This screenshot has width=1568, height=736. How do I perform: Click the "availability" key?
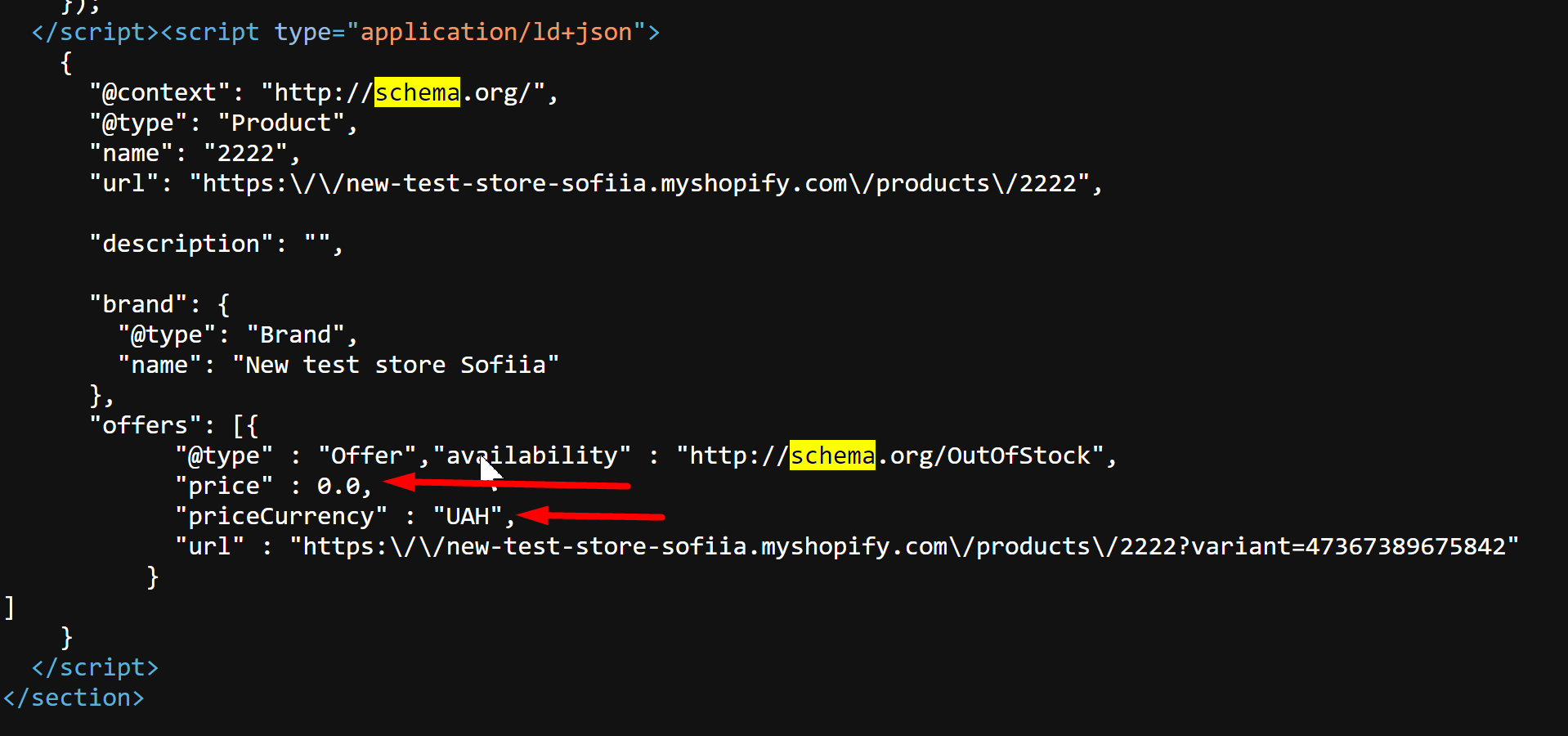[532, 456]
